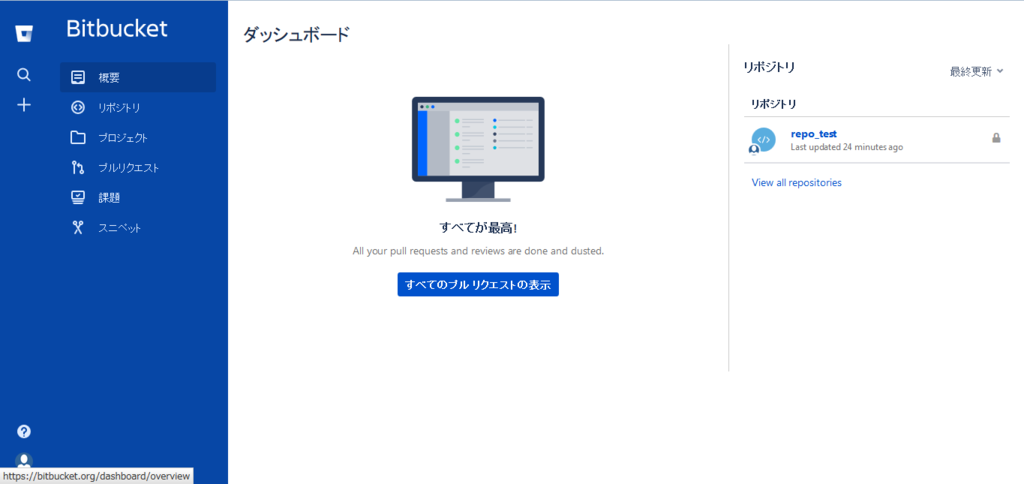Click the repo_test repository avatar icon
Image resolution: width=1024 pixels, height=484 pixels.
pos(763,140)
